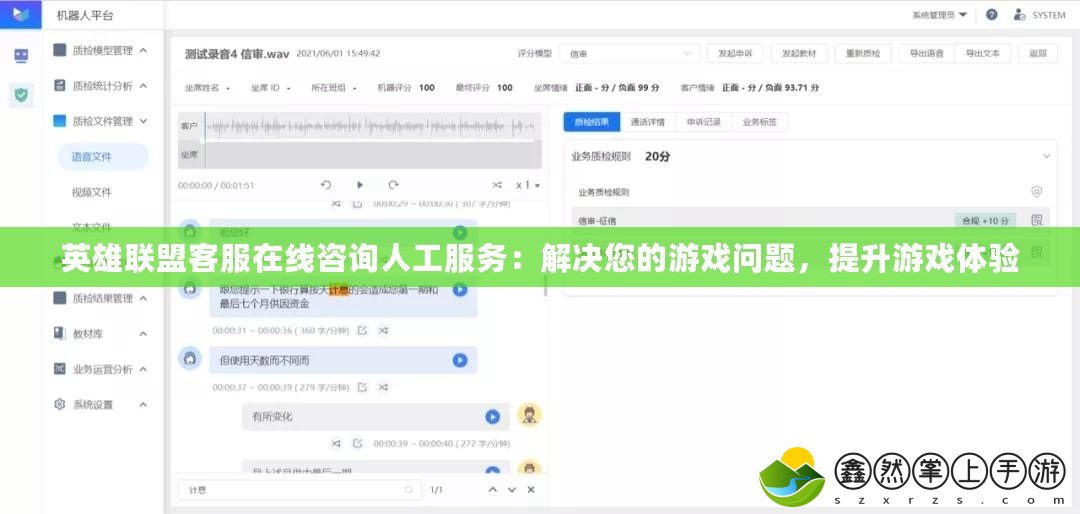This screenshot has height=514, width=1080.
Task: Click the platform logo icon
Action: (x=21, y=14)
